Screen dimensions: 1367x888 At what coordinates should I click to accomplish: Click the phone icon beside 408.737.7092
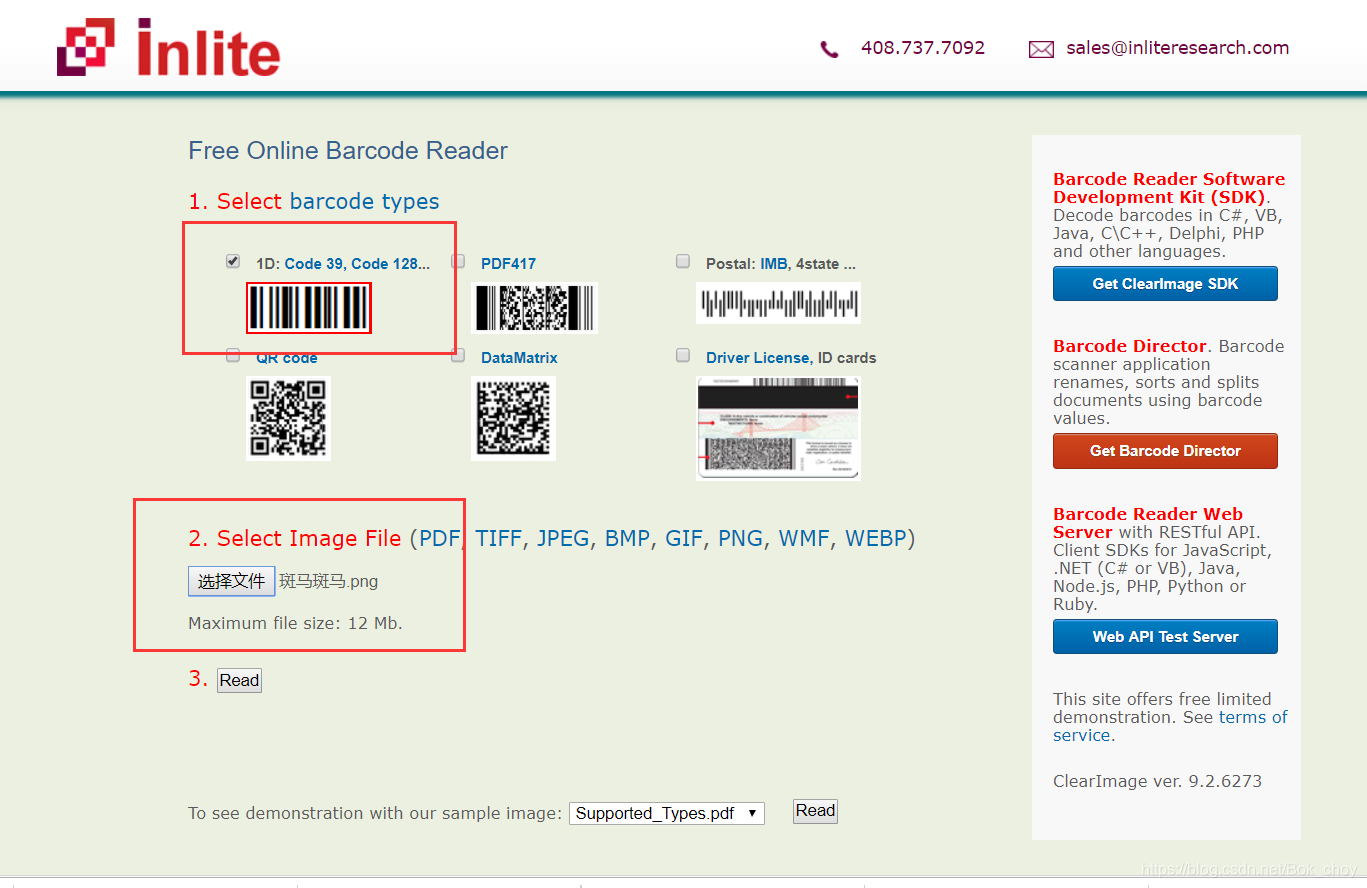(829, 49)
